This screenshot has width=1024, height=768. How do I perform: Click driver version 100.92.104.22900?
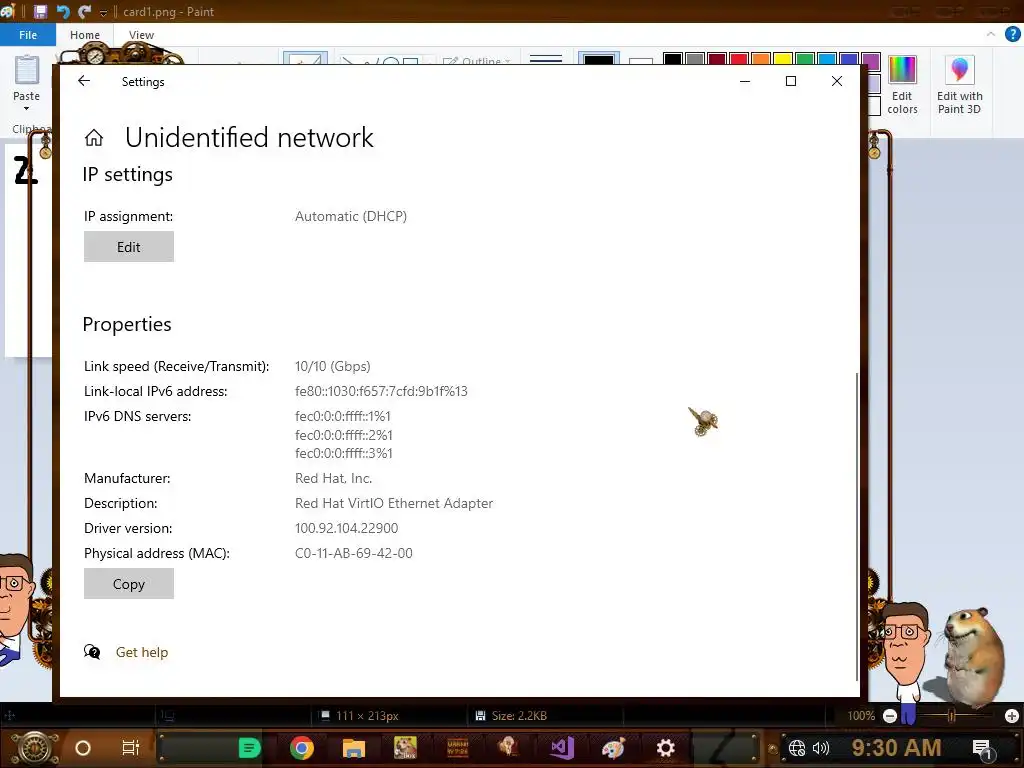[346, 528]
